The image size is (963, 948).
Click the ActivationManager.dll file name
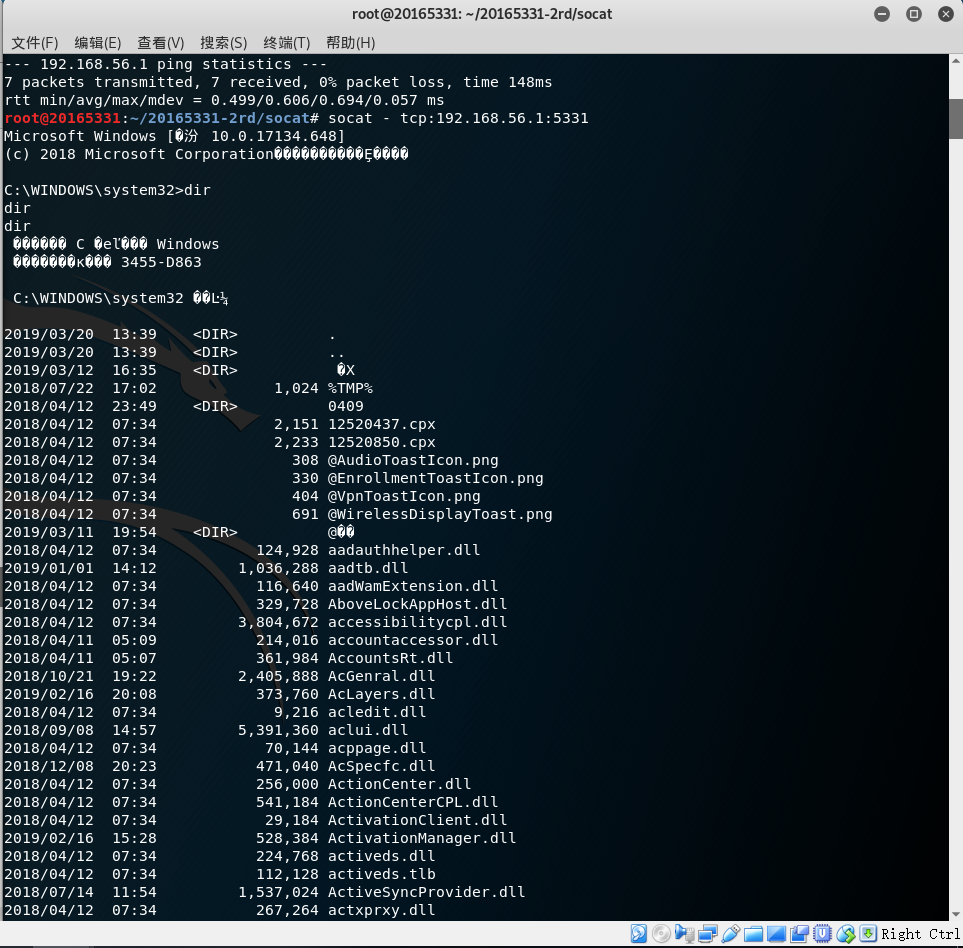point(423,838)
